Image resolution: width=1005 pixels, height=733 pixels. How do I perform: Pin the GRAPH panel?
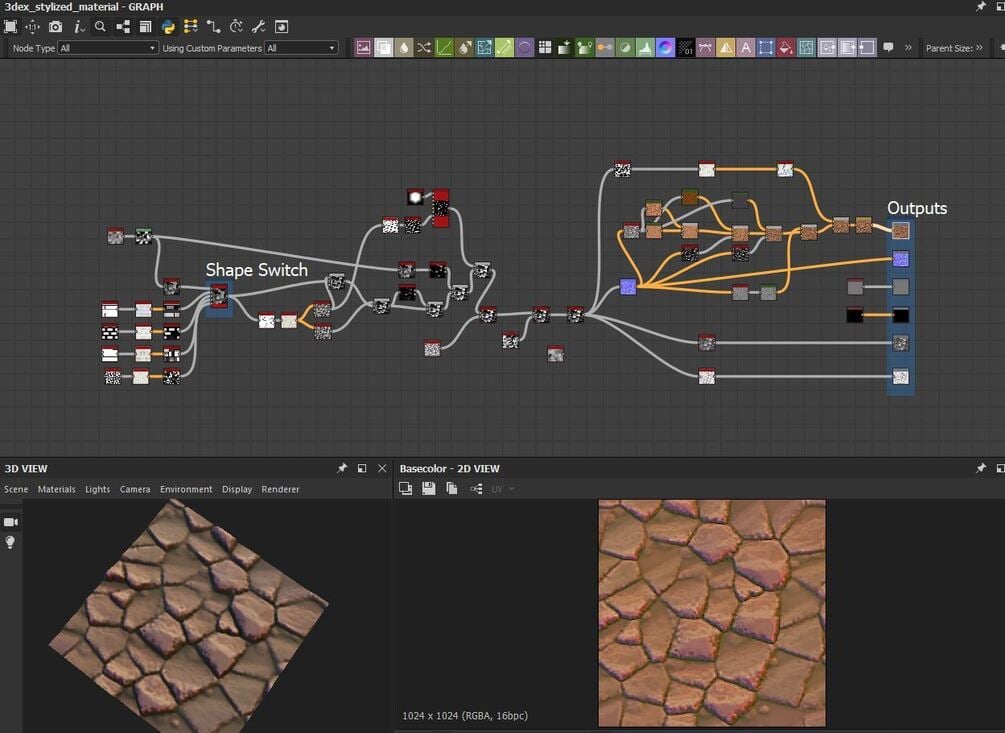[981, 6]
